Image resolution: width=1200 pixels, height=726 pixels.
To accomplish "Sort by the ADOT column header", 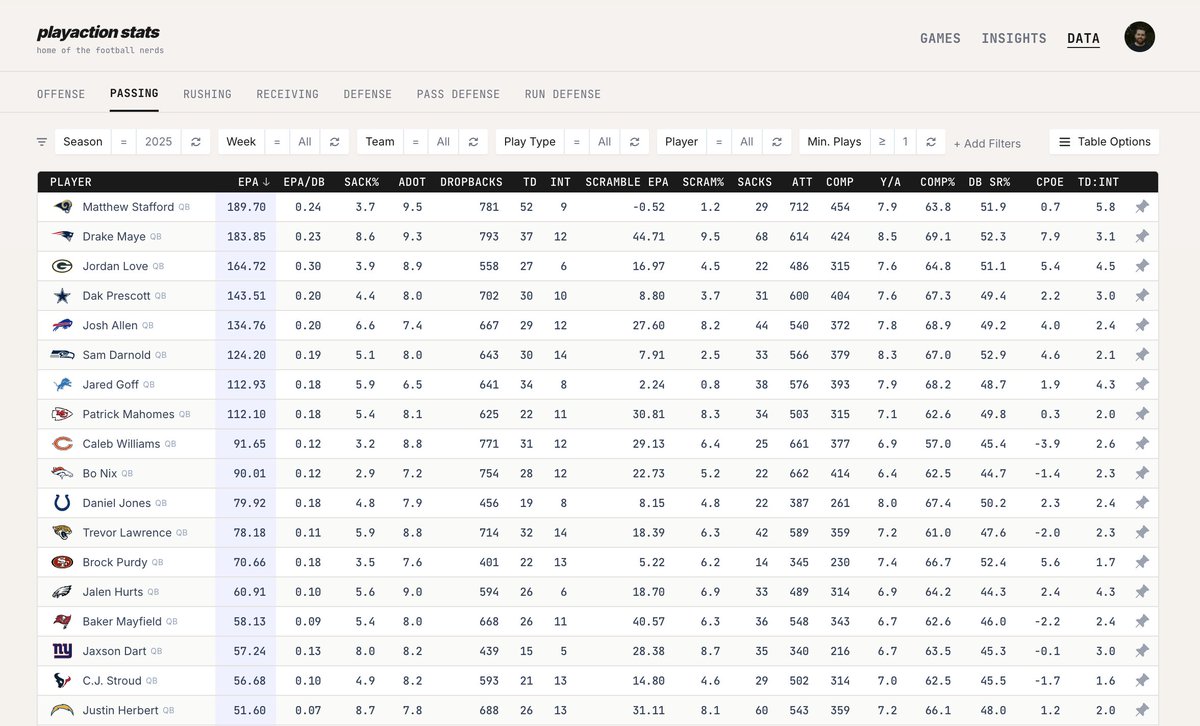I will (x=411, y=182).
